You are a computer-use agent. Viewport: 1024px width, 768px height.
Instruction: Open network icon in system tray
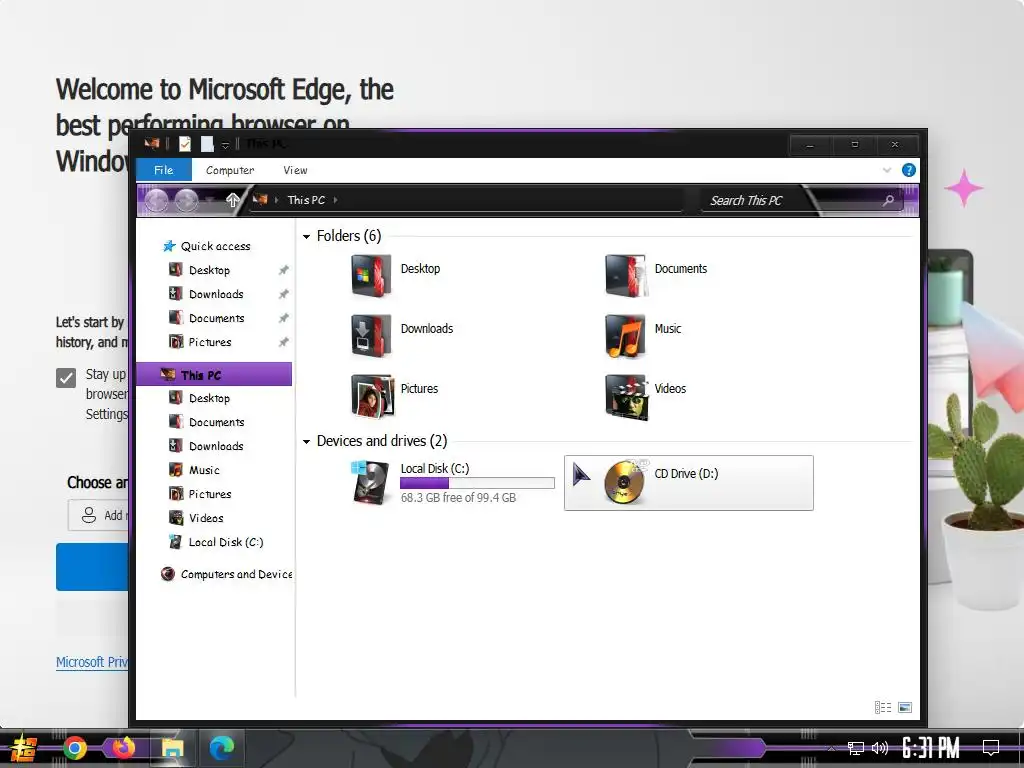point(856,748)
